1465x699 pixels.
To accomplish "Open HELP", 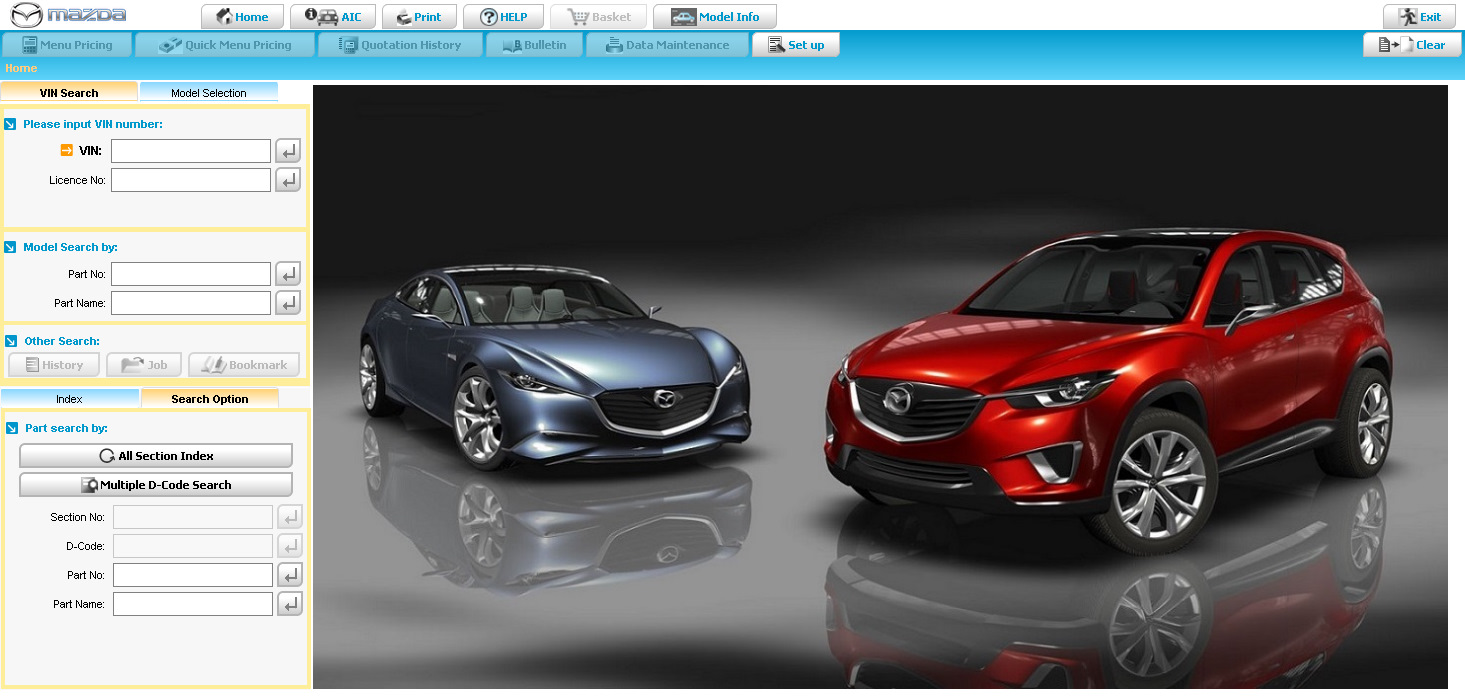I will [503, 17].
